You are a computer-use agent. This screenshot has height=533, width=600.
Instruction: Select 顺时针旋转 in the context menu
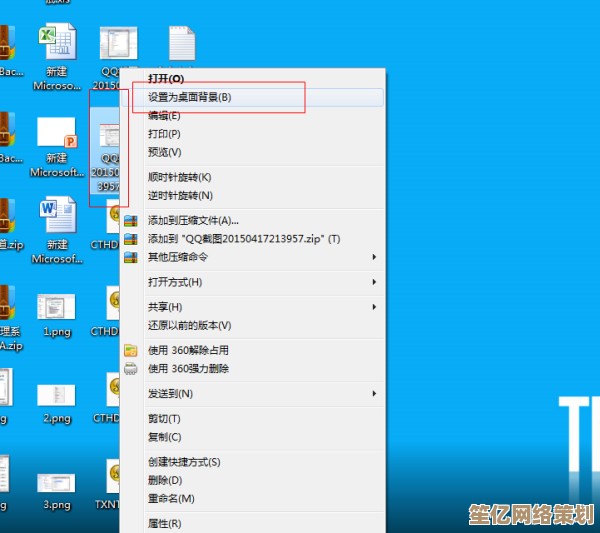pos(180,177)
